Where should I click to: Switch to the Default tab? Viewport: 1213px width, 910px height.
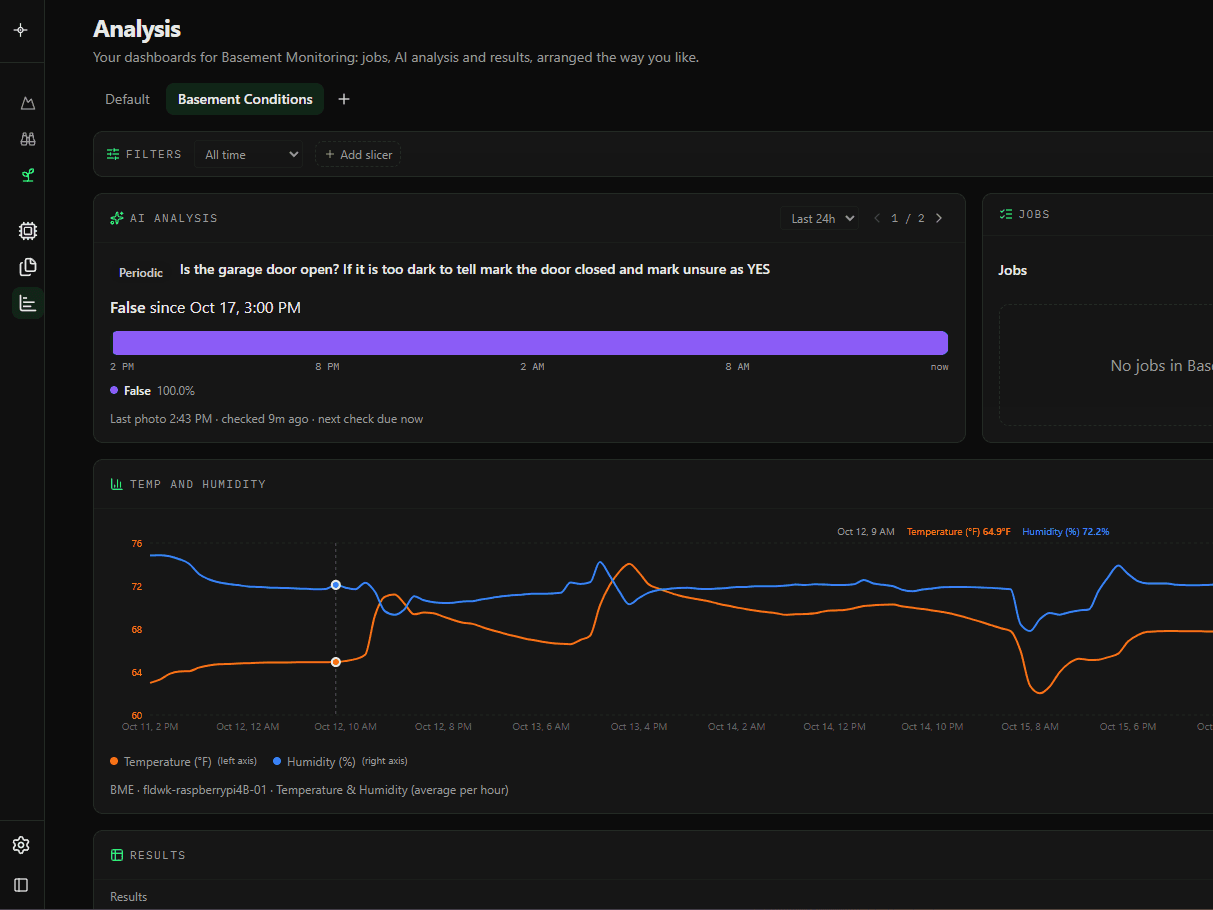point(127,99)
